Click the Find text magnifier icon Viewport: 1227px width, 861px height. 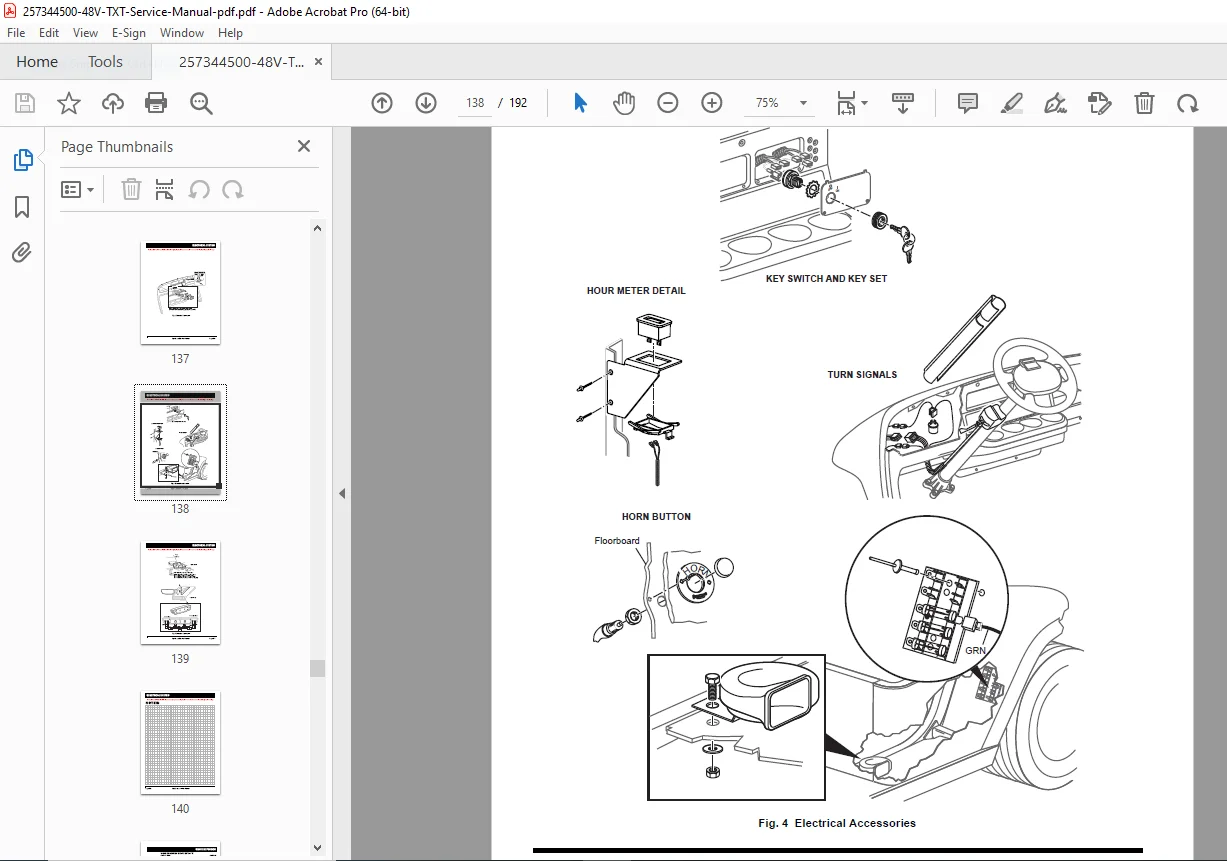tap(201, 103)
